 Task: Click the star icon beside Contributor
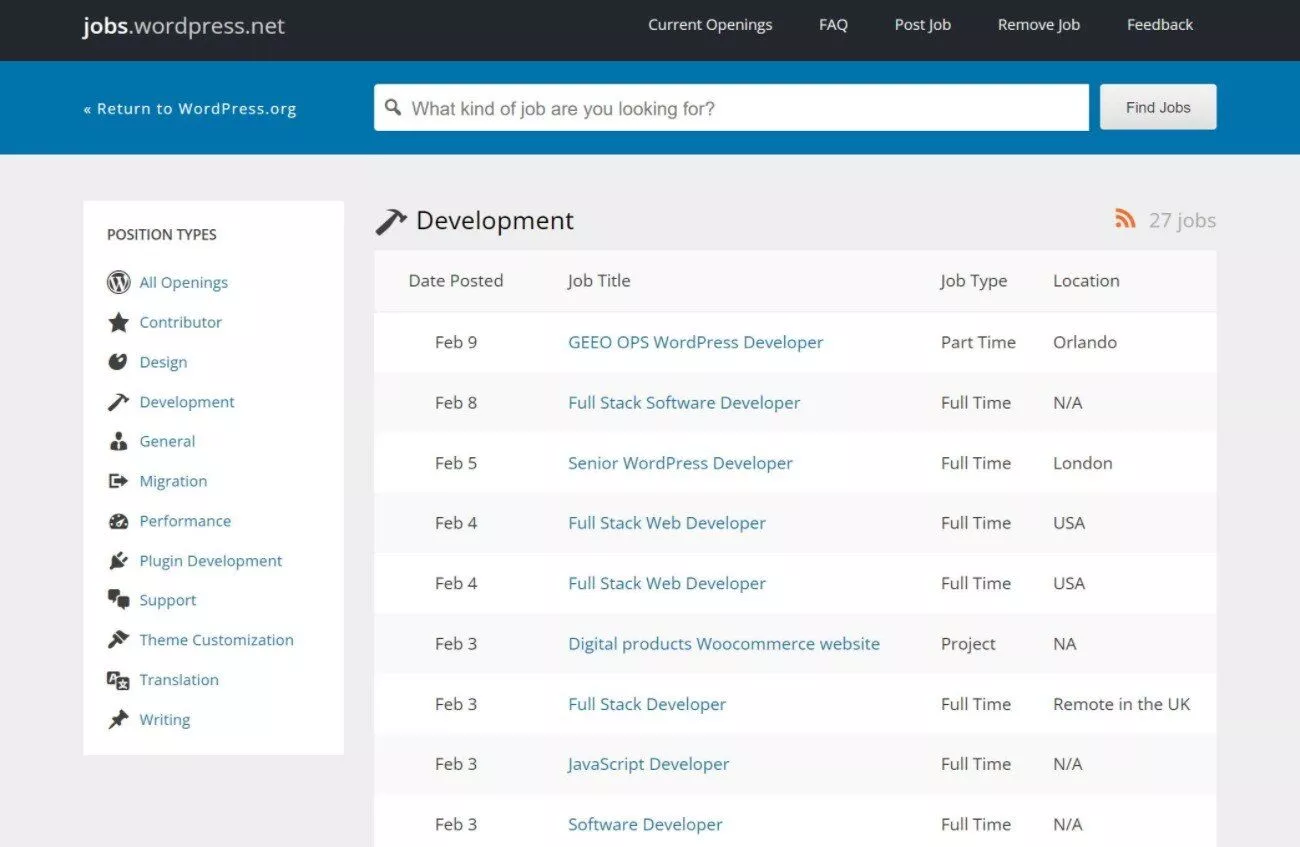[119, 322]
